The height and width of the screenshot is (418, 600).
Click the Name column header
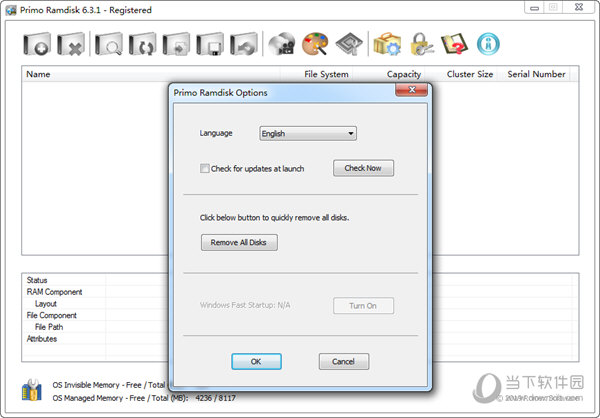point(151,74)
